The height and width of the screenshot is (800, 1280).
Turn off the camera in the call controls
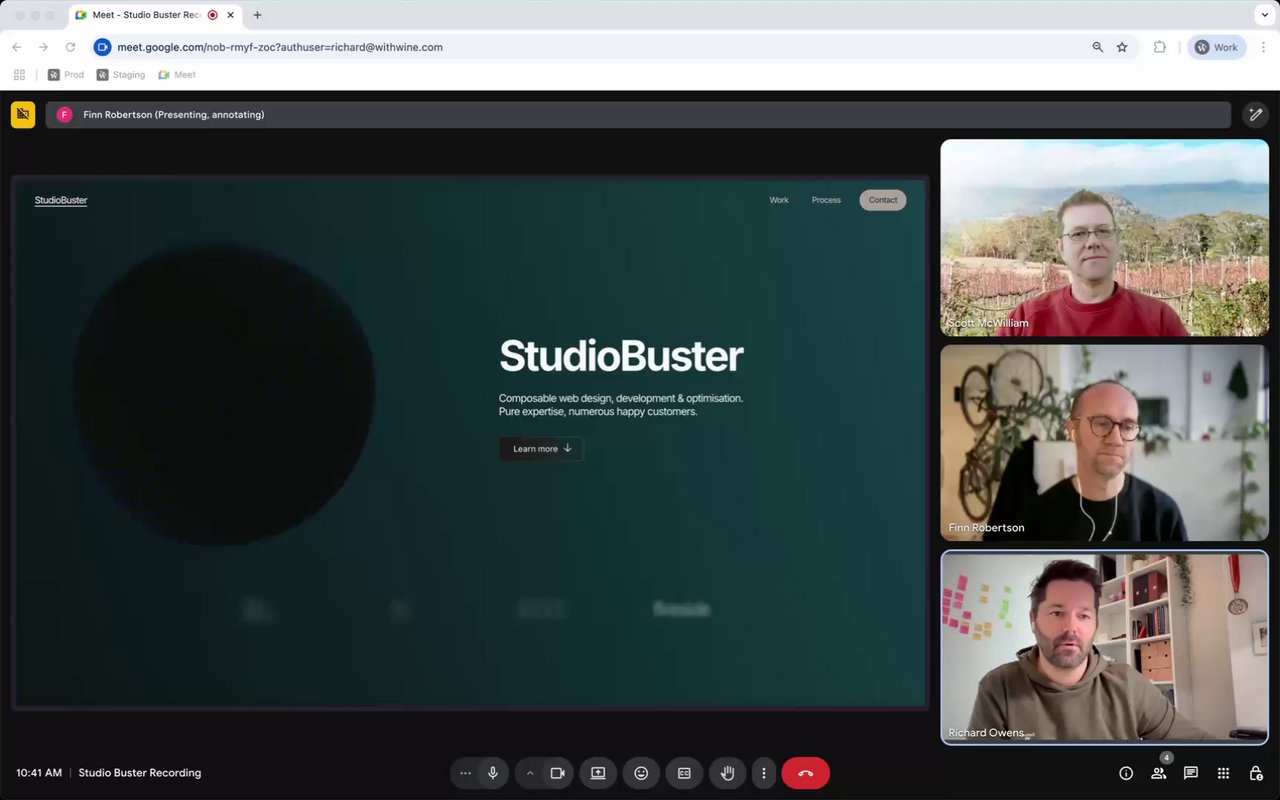(x=558, y=773)
